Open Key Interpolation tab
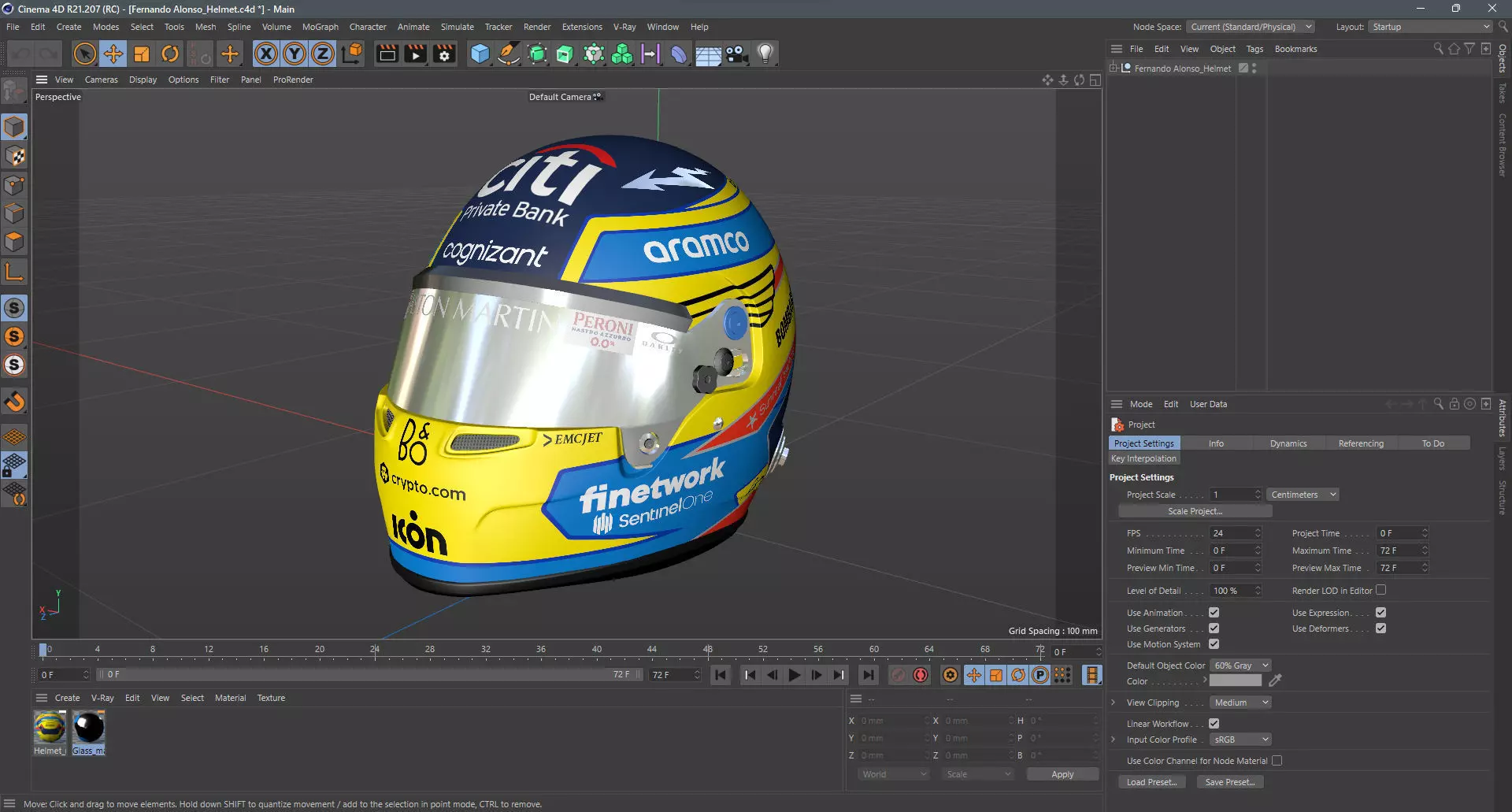Screen dimensions: 1512x812 [1143, 458]
